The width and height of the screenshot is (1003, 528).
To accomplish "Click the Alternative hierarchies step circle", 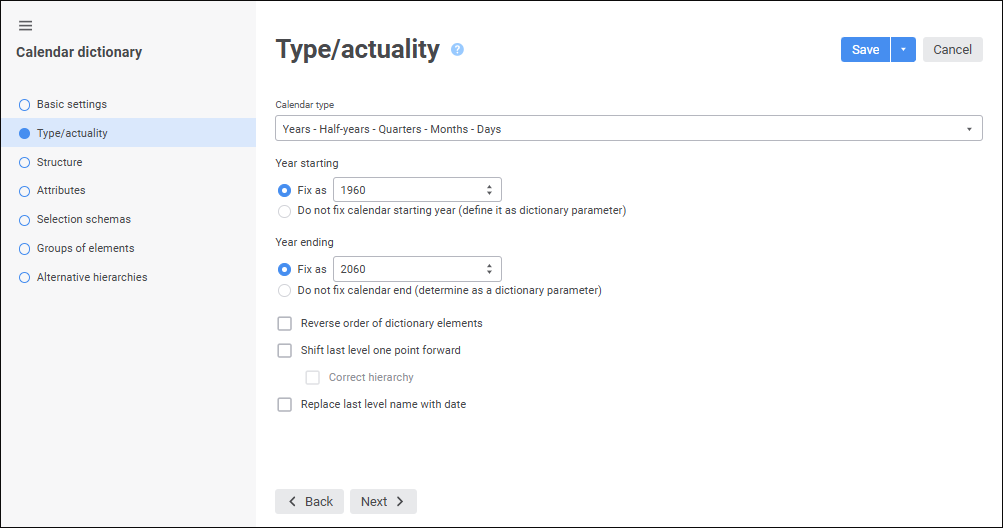I will (24, 277).
